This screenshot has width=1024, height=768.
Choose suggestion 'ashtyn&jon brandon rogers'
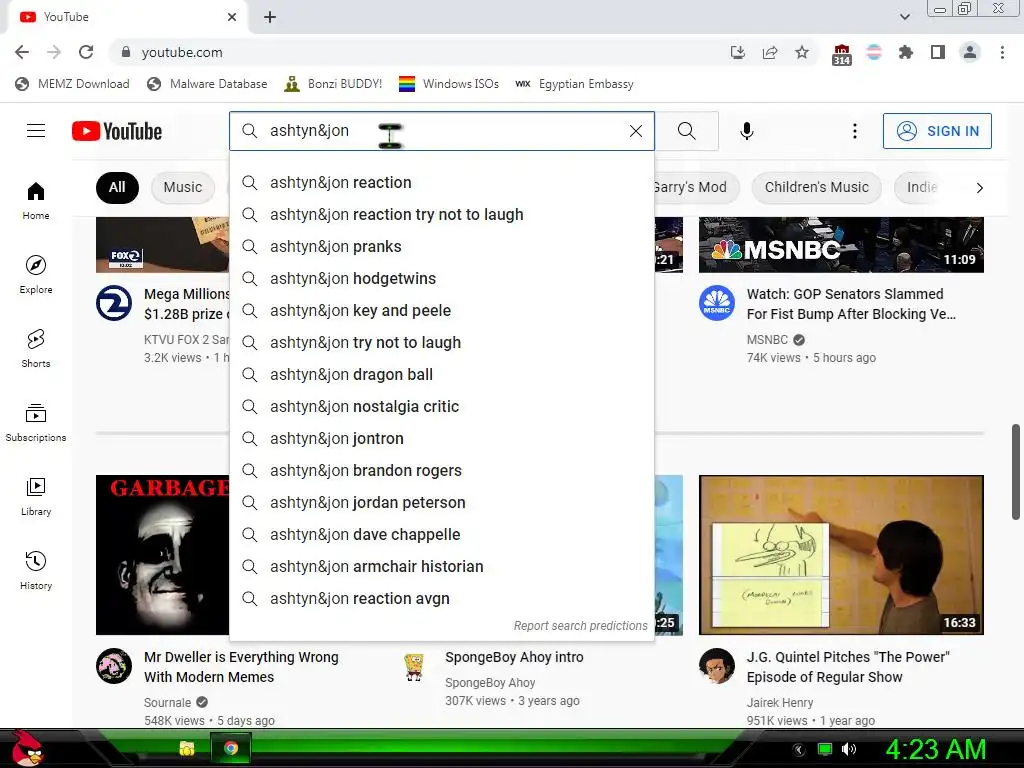pos(442,470)
